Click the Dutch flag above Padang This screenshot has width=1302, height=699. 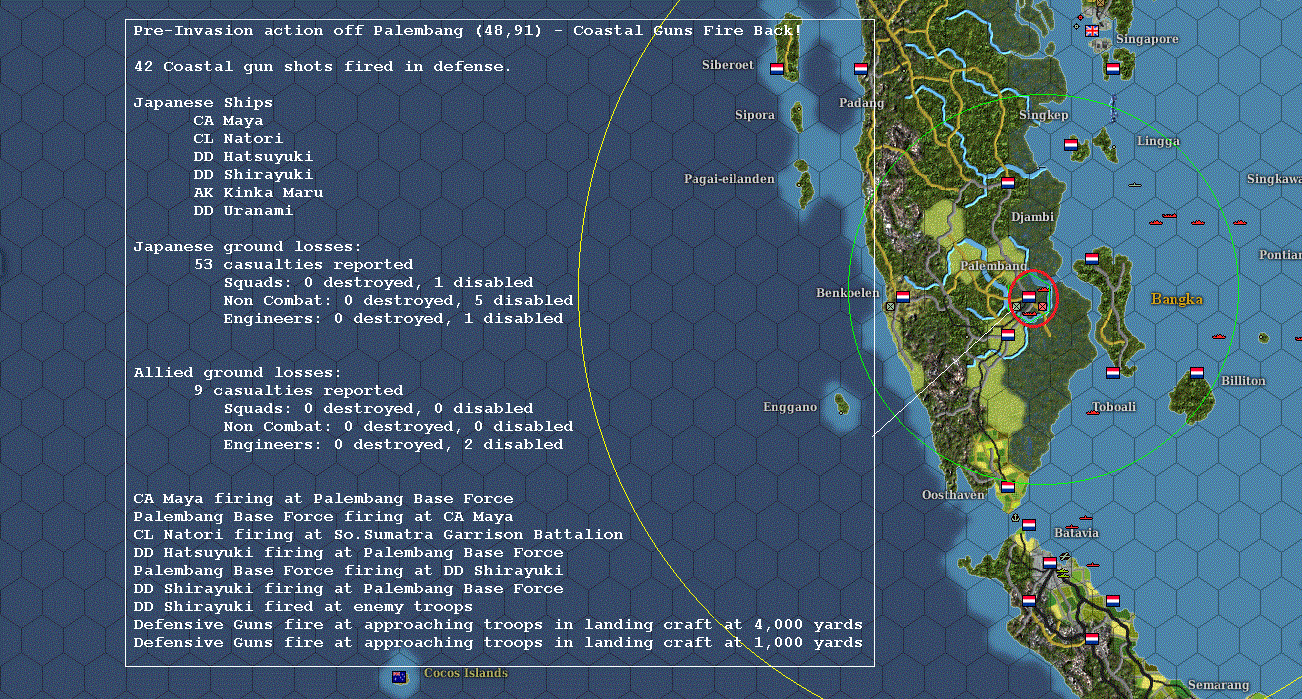tap(861, 69)
